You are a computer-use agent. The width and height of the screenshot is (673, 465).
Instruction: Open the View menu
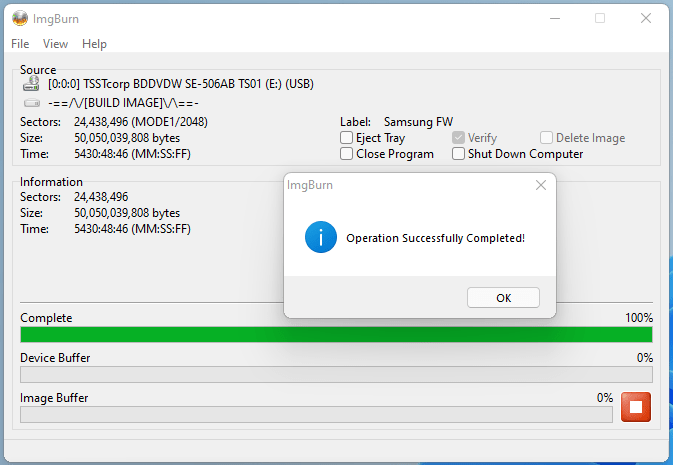tap(56, 44)
